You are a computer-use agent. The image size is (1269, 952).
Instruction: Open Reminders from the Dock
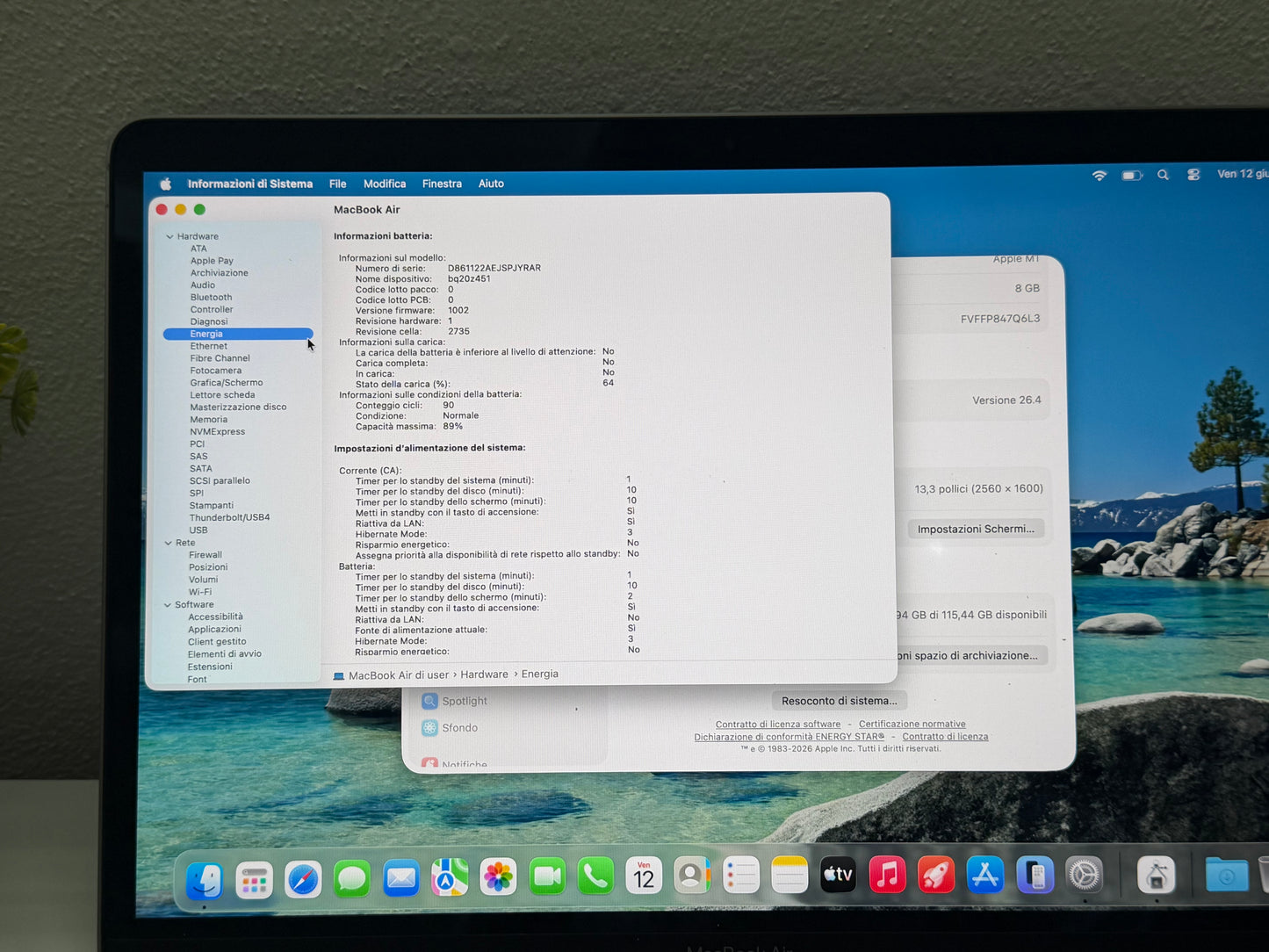tap(741, 875)
